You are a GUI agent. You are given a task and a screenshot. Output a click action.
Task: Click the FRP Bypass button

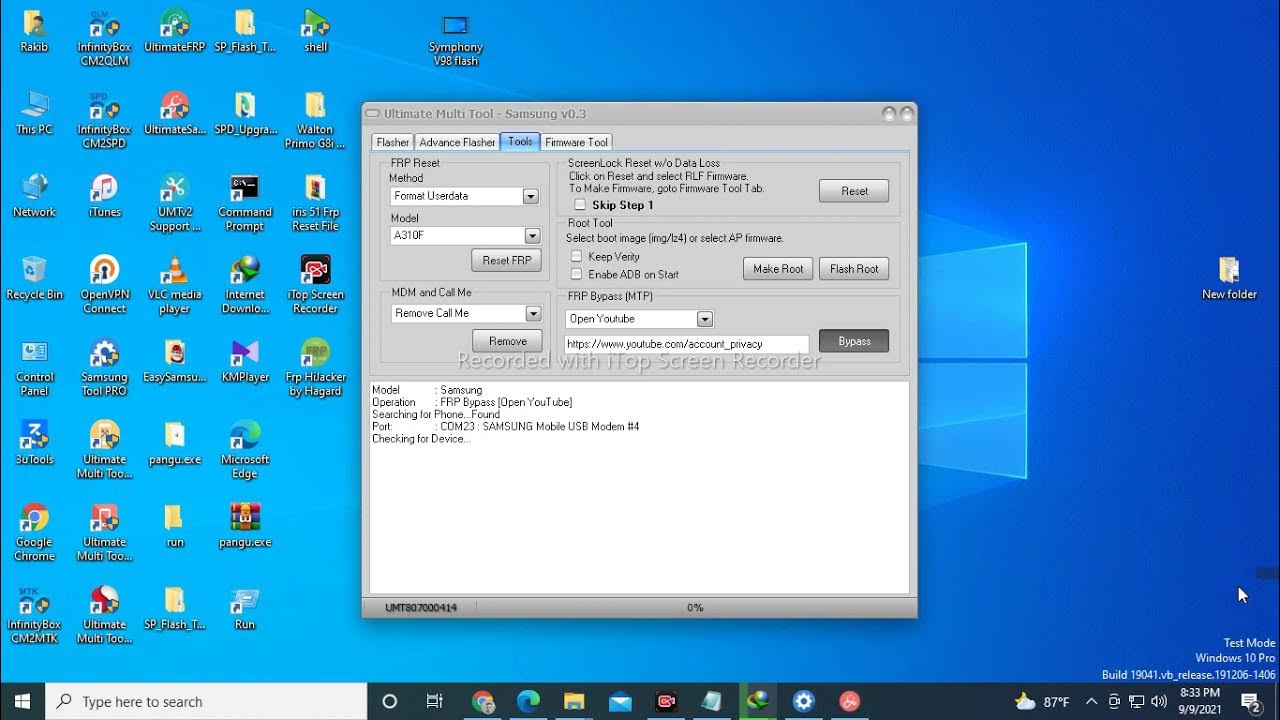coord(854,341)
